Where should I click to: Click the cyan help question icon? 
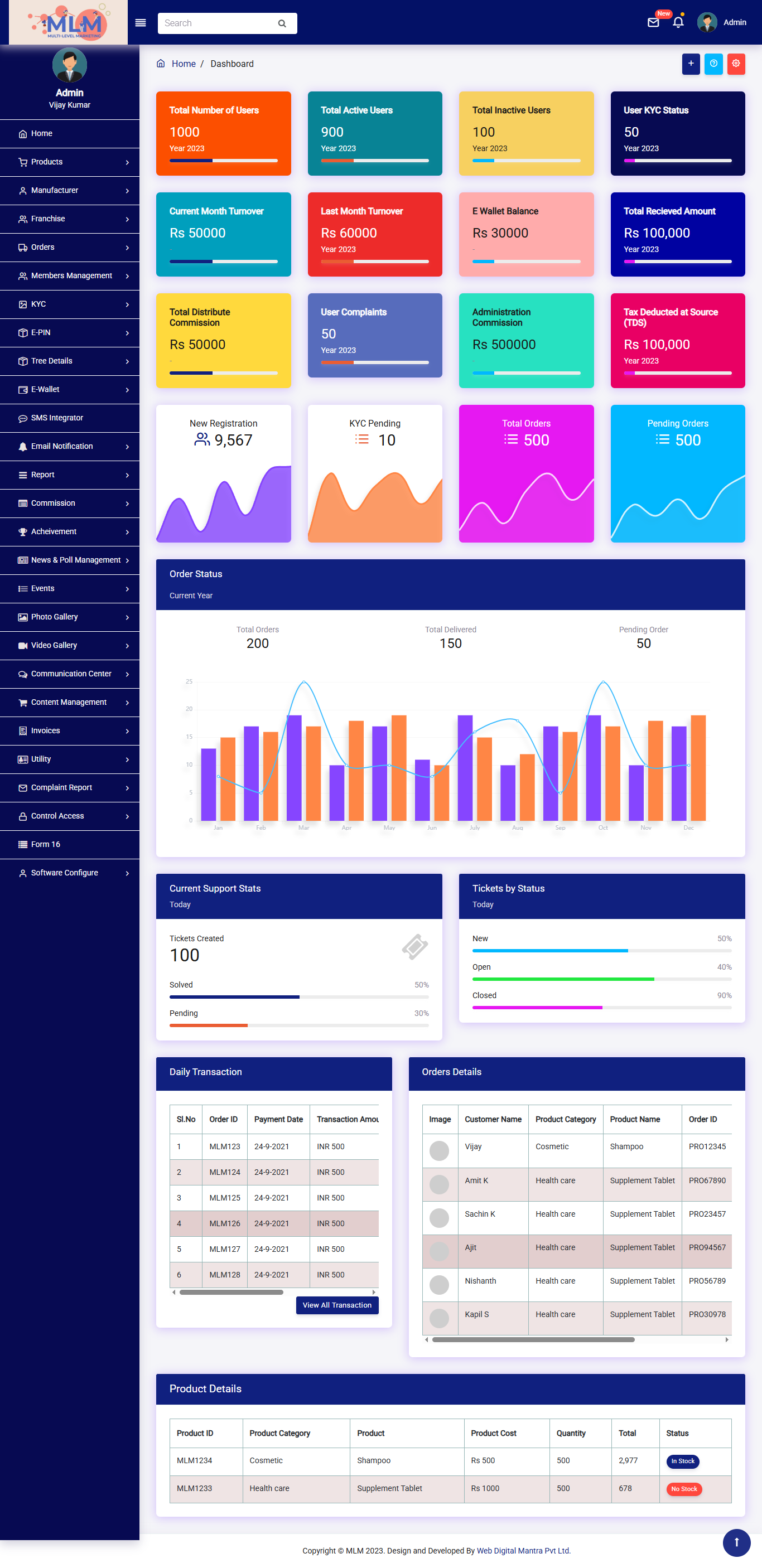tap(713, 64)
